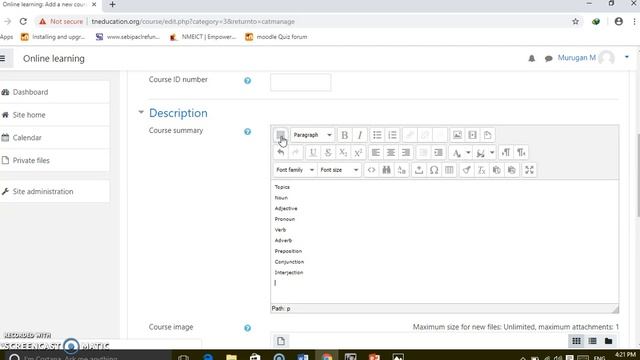Open help for Course summary
The width and height of the screenshot is (640, 360).
point(247,131)
